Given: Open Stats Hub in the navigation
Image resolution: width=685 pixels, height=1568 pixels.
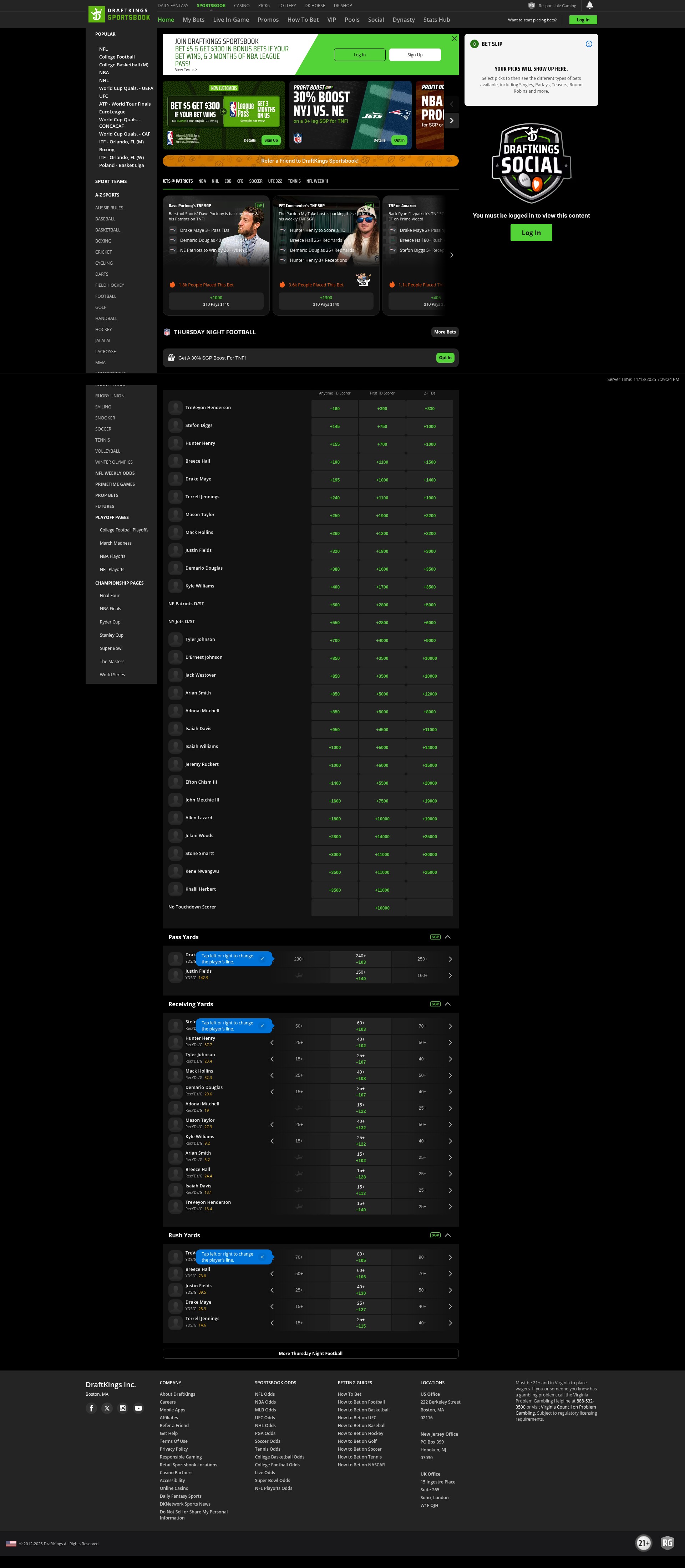Looking at the screenshot, I should click(x=437, y=20).
